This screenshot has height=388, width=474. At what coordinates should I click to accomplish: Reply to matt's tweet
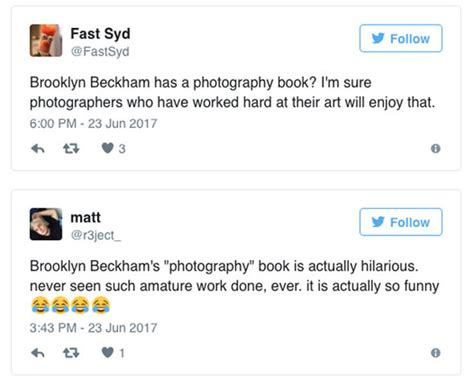coord(38,353)
